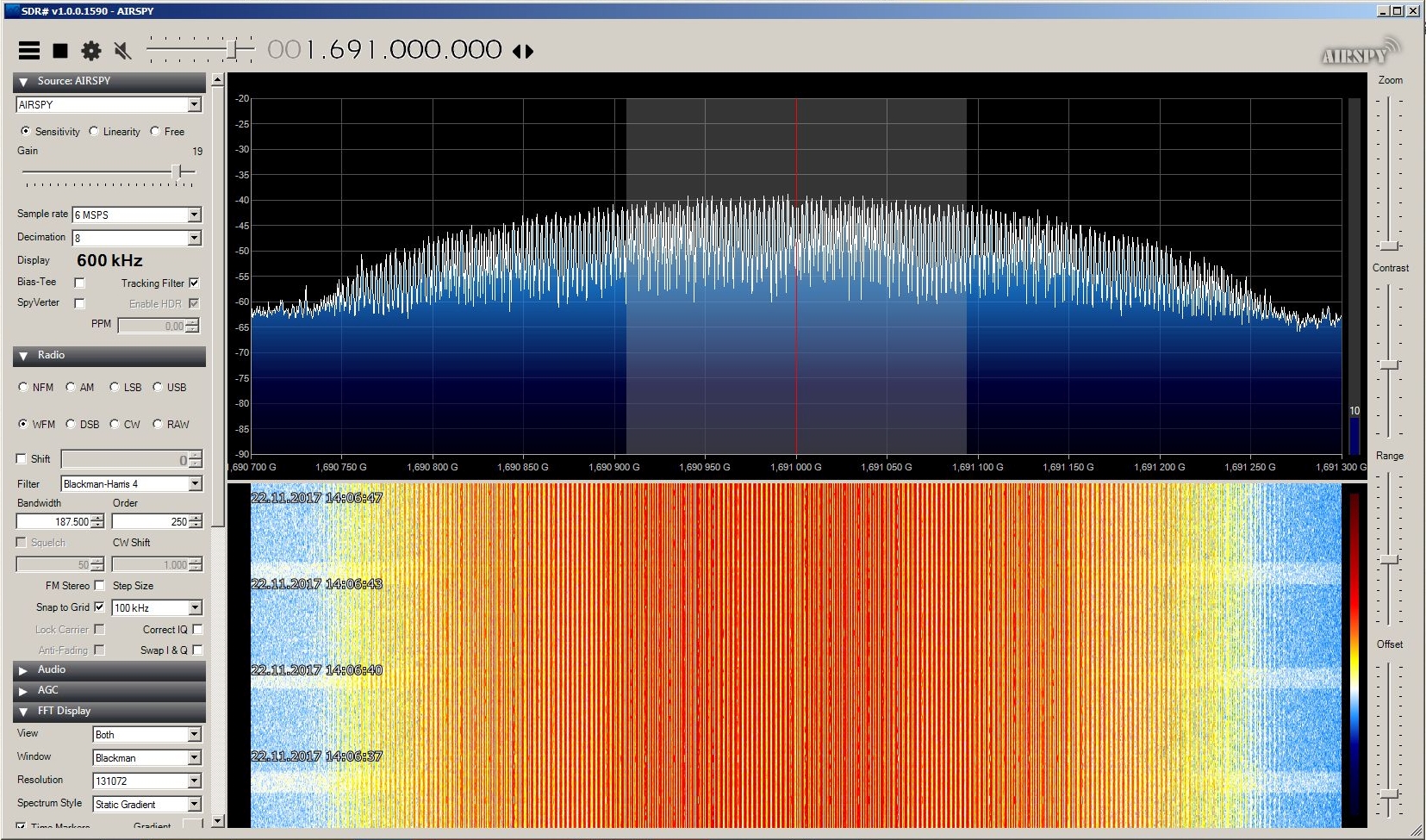Toggle the muted speaker icon
This screenshot has height=840, width=1426.
[x=123, y=51]
